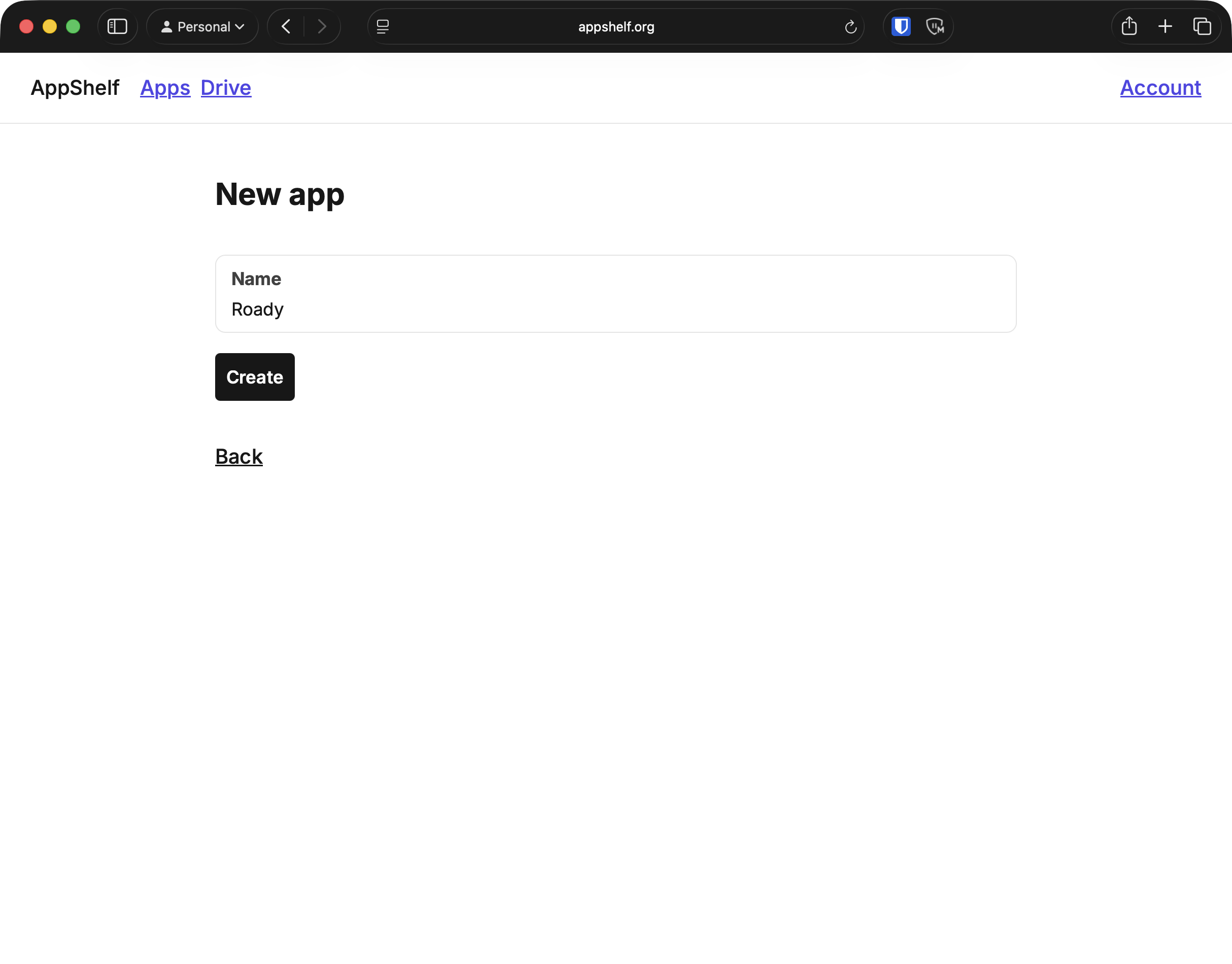Close the window with the red button
This screenshot has height=964, width=1232.
coord(26,26)
